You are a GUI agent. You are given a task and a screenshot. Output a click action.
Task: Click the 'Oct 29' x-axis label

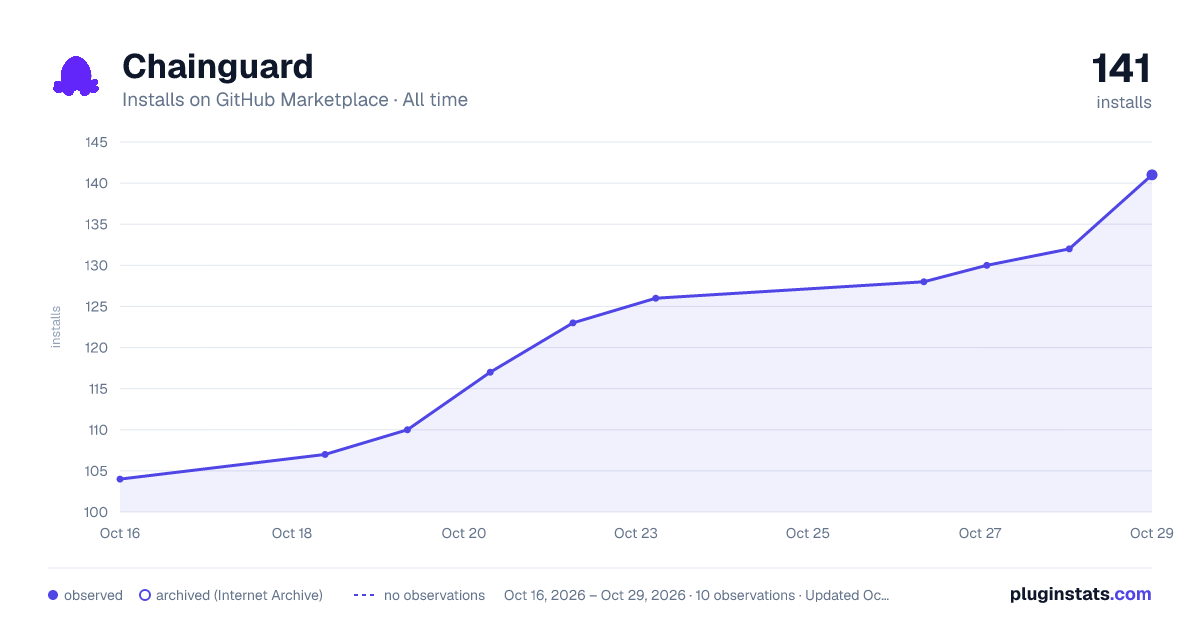click(x=1150, y=533)
